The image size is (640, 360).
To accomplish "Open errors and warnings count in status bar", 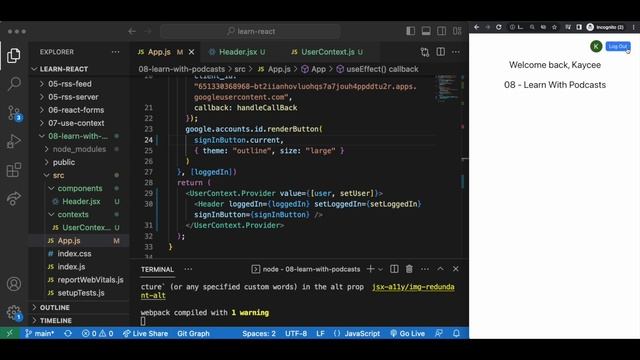I will click(98, 333).
